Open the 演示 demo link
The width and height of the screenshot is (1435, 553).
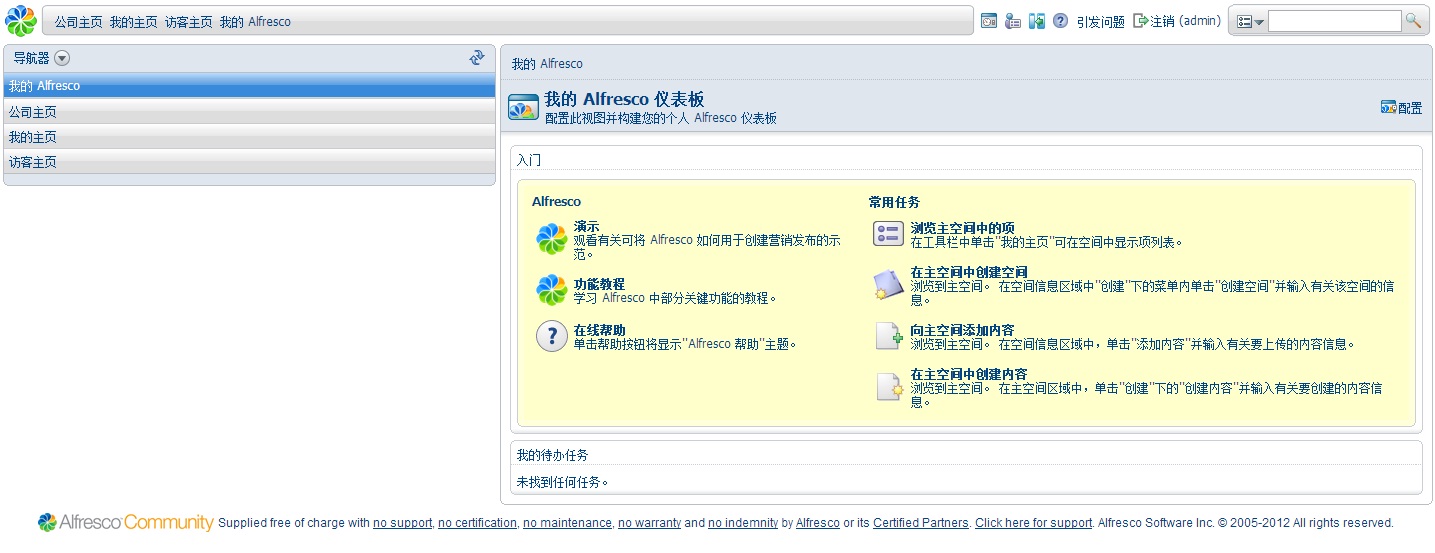click(586, 226)
